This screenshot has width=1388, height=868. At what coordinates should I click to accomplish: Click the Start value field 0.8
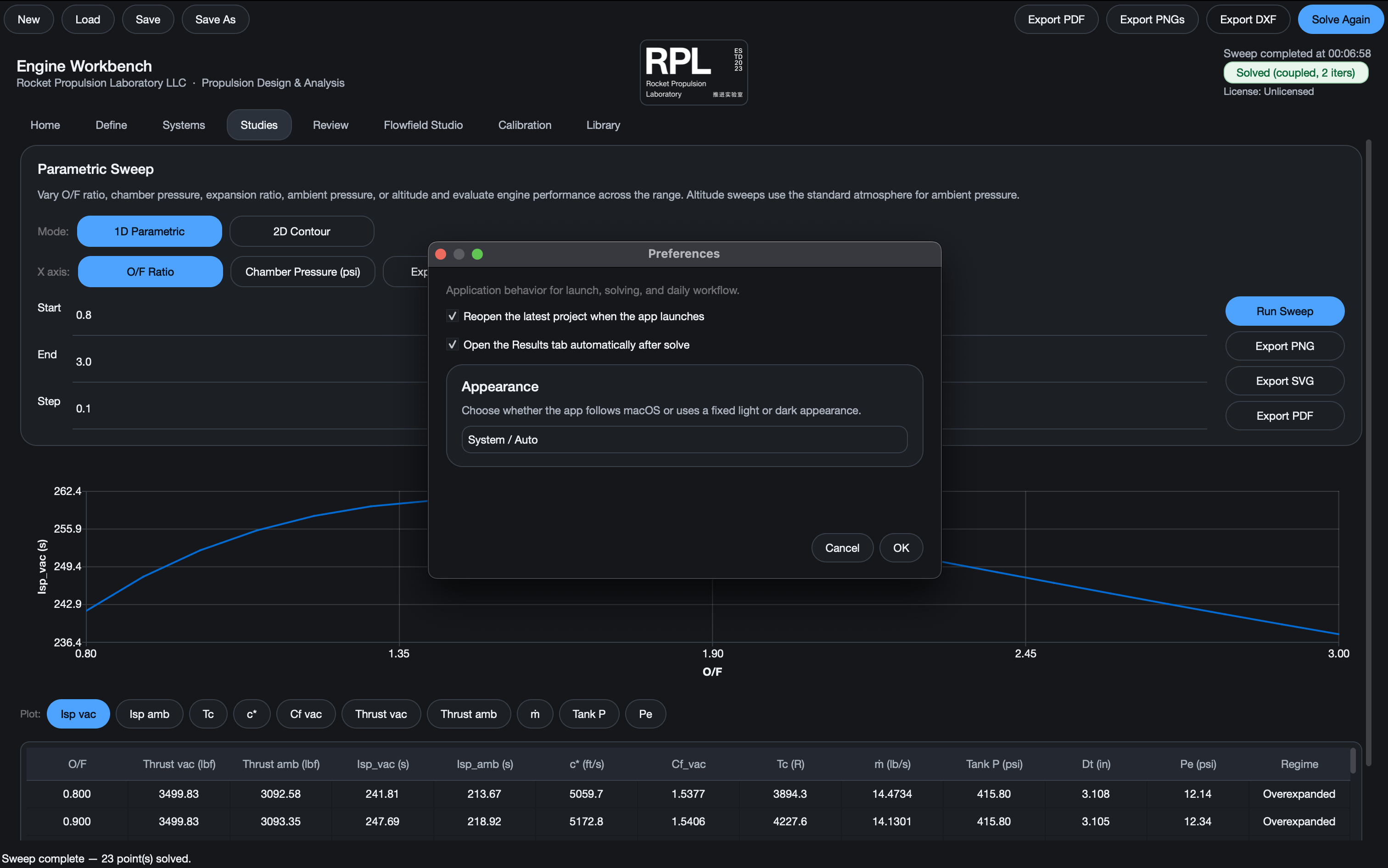coord(253,315)
